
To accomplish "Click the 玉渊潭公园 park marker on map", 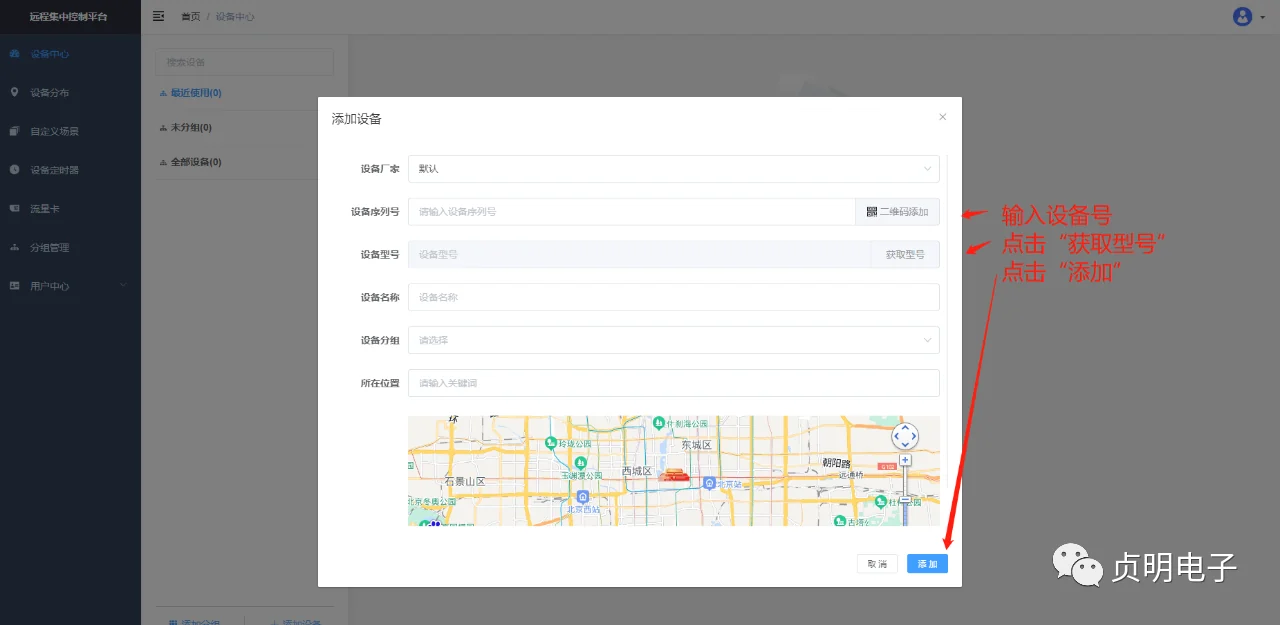I will [580, 463].
